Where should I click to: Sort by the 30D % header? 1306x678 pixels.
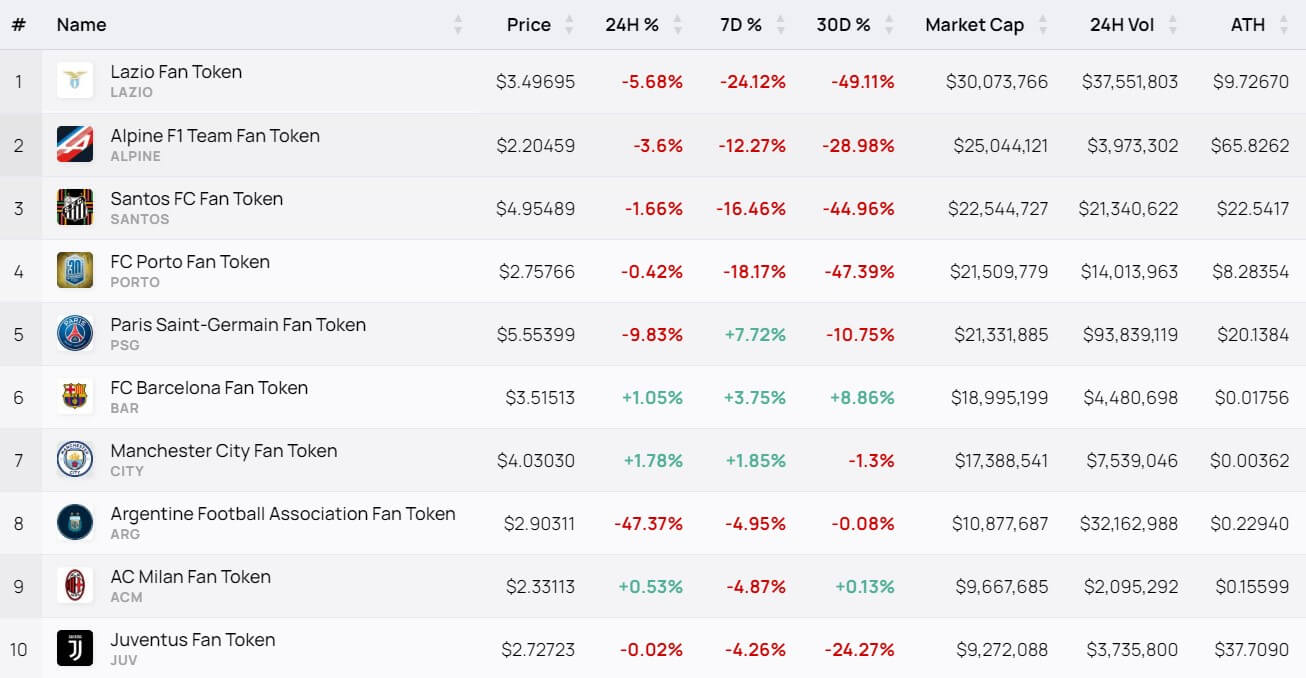pyautogui.click(x=842, y=25)
